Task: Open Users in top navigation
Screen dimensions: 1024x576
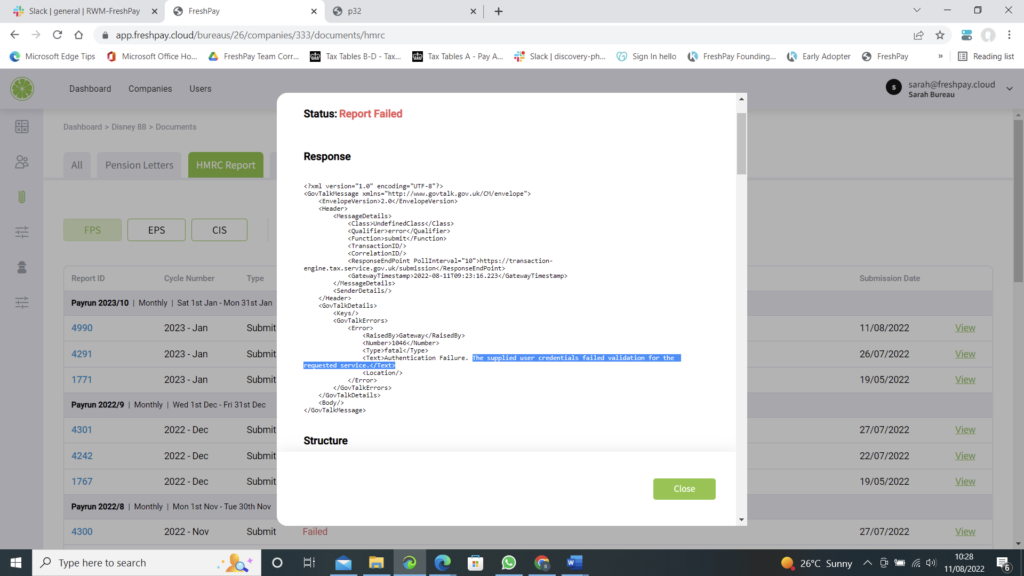Action: click(200, 89)
